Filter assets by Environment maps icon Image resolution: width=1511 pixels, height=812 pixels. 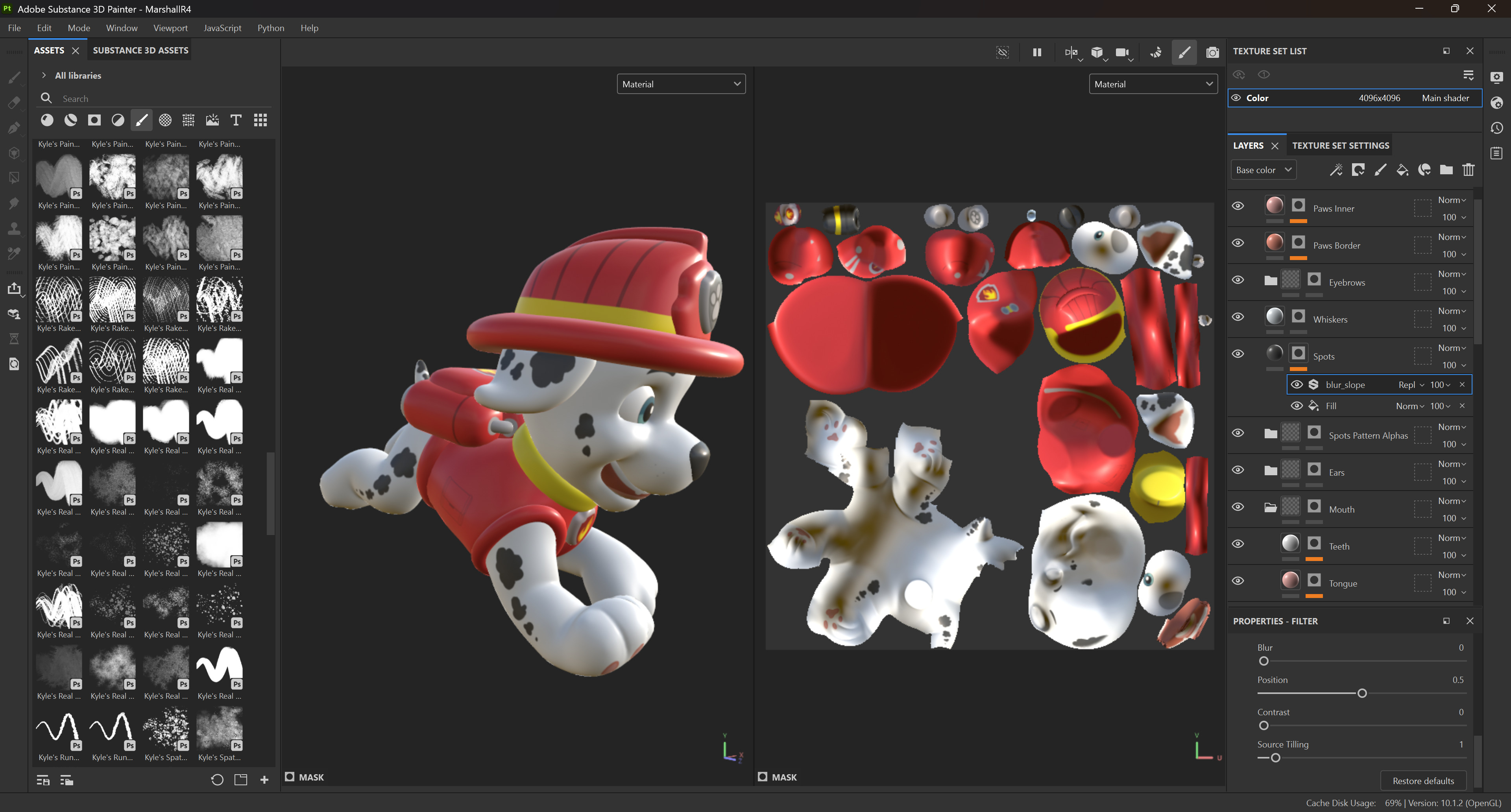[x=212, y=120]
